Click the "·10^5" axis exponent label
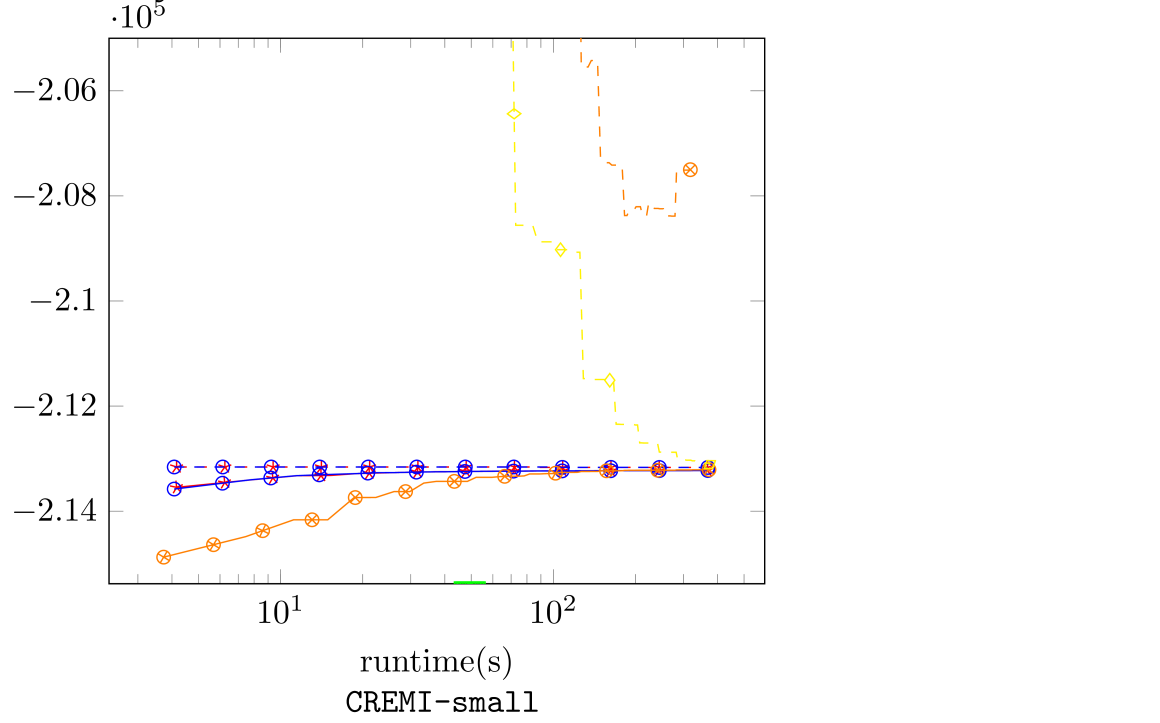This screenshot has width=1160, height=723. click(x=138, y=16)
